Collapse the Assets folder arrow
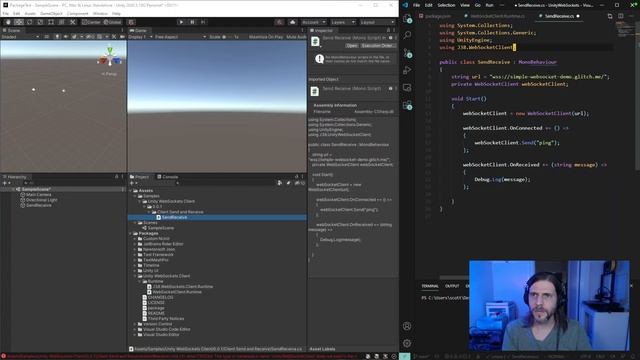 coord(131,191)
